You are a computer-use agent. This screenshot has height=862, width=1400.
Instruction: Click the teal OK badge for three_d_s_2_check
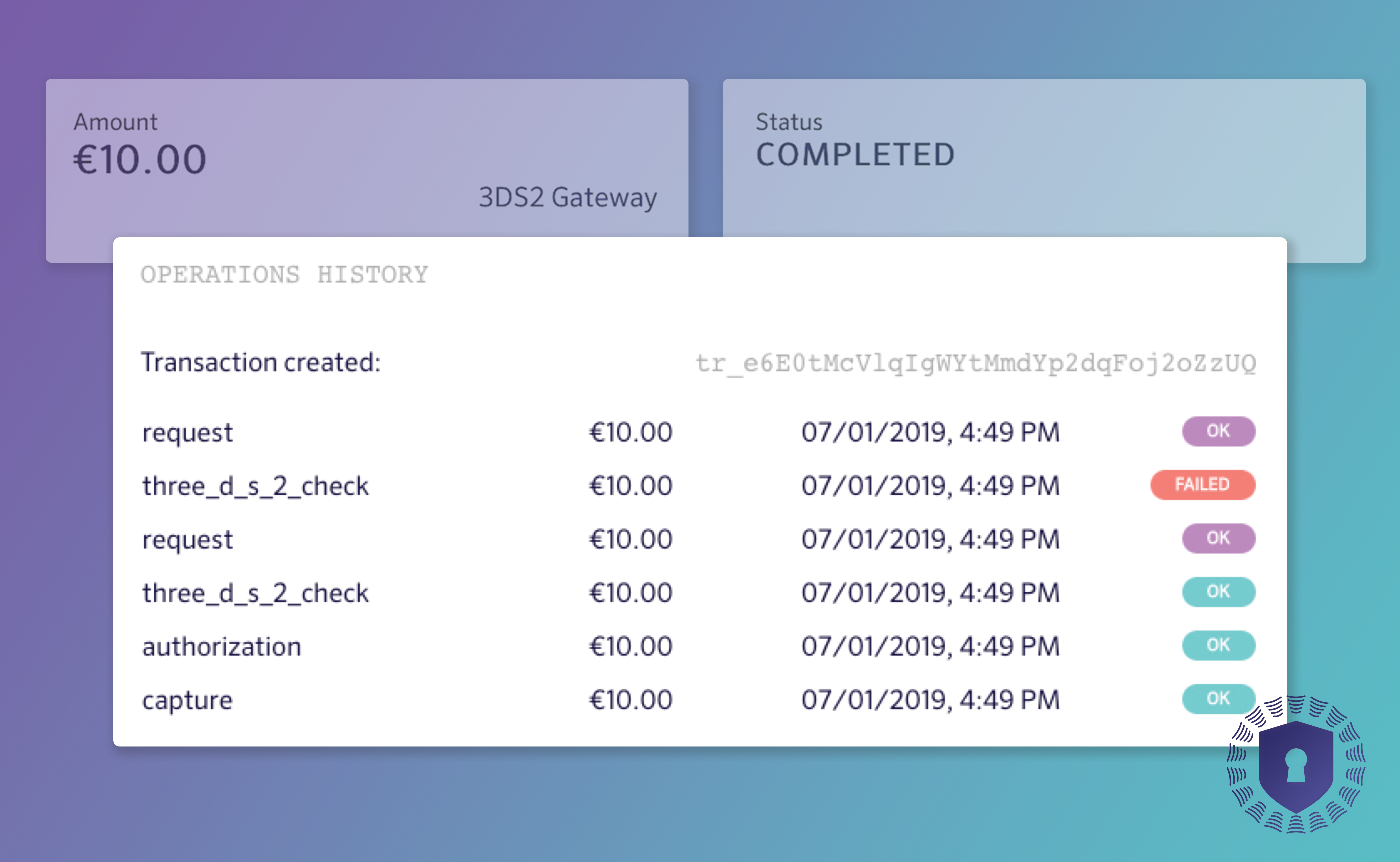[x=1218, y=592]
